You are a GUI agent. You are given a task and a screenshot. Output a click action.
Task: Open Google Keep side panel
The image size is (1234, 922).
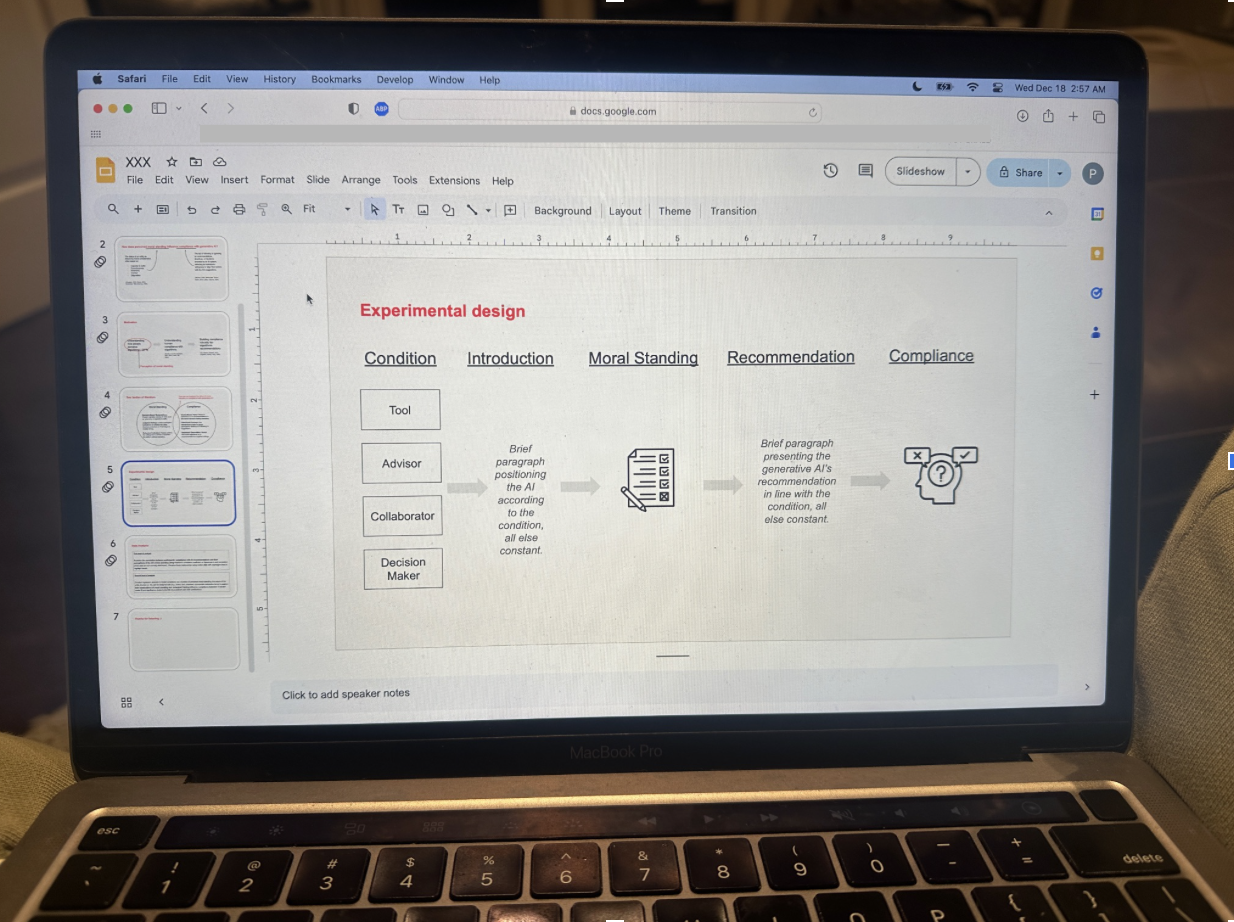click(x=1097, y=253)
